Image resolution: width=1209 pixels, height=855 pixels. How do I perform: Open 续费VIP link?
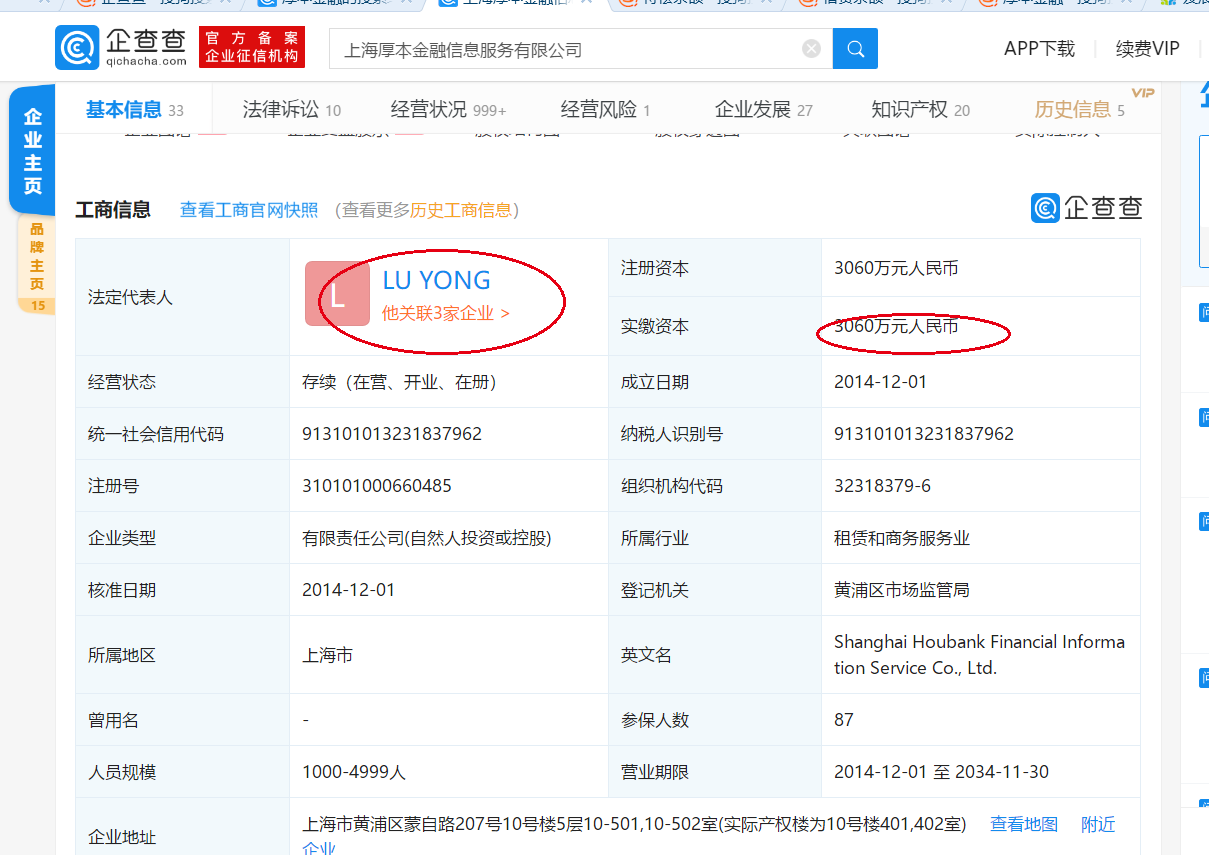[x=1147, y=49]
